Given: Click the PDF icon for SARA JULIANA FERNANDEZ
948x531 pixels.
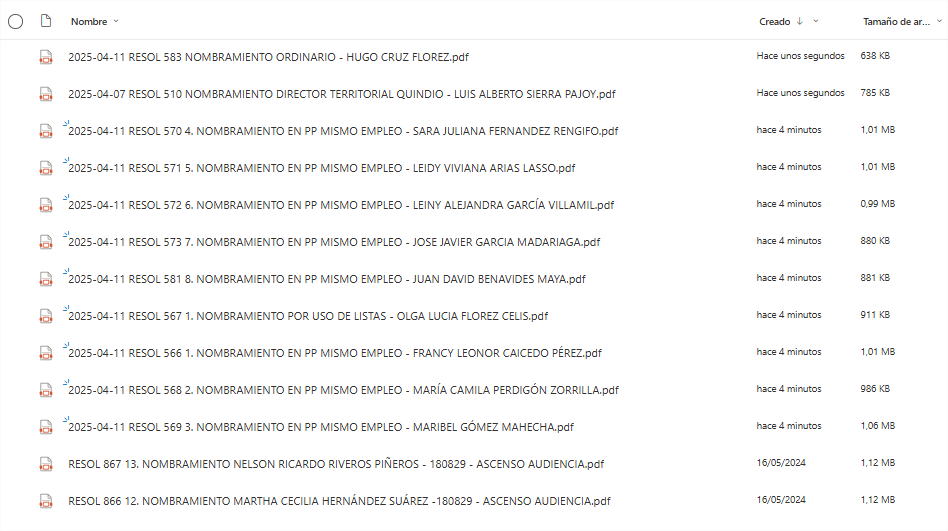Looking at the screenshot, I should [x=46, y=131].
